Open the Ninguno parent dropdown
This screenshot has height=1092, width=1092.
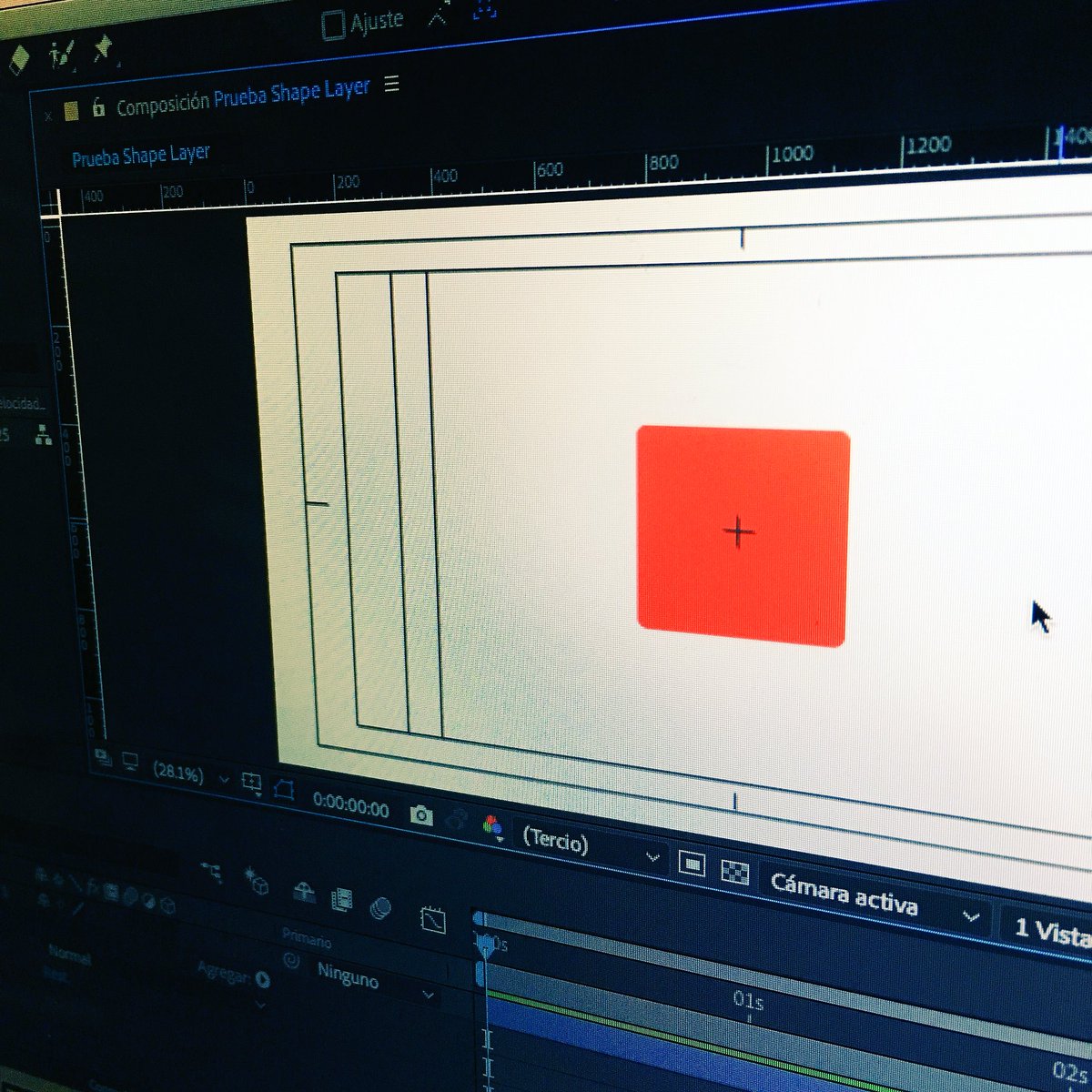pos(376,981)
